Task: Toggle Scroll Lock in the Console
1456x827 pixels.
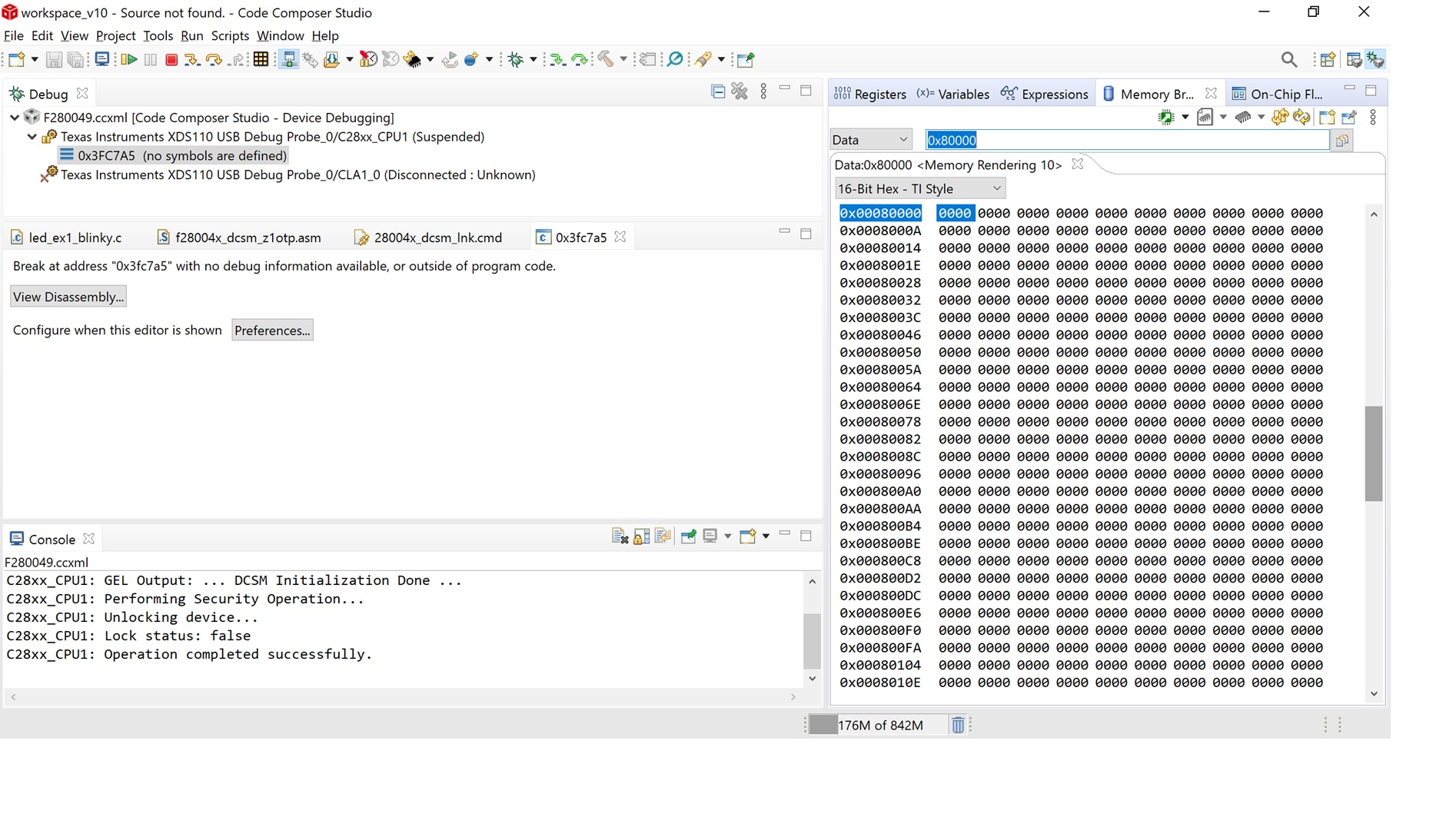Action: [x=641, y=536]
